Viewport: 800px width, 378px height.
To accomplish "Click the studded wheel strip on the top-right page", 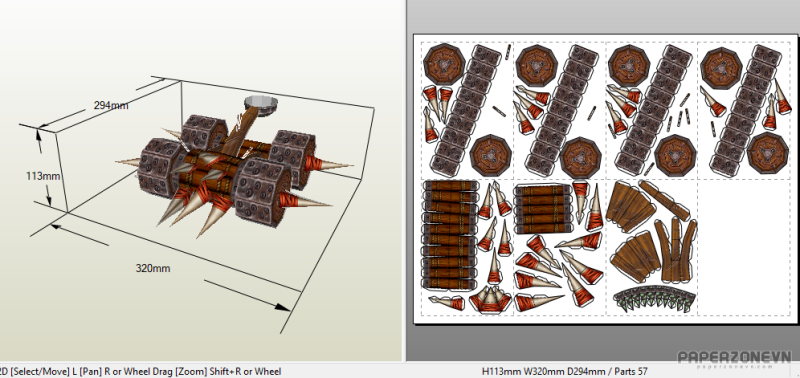I will (x=744, y=109).
